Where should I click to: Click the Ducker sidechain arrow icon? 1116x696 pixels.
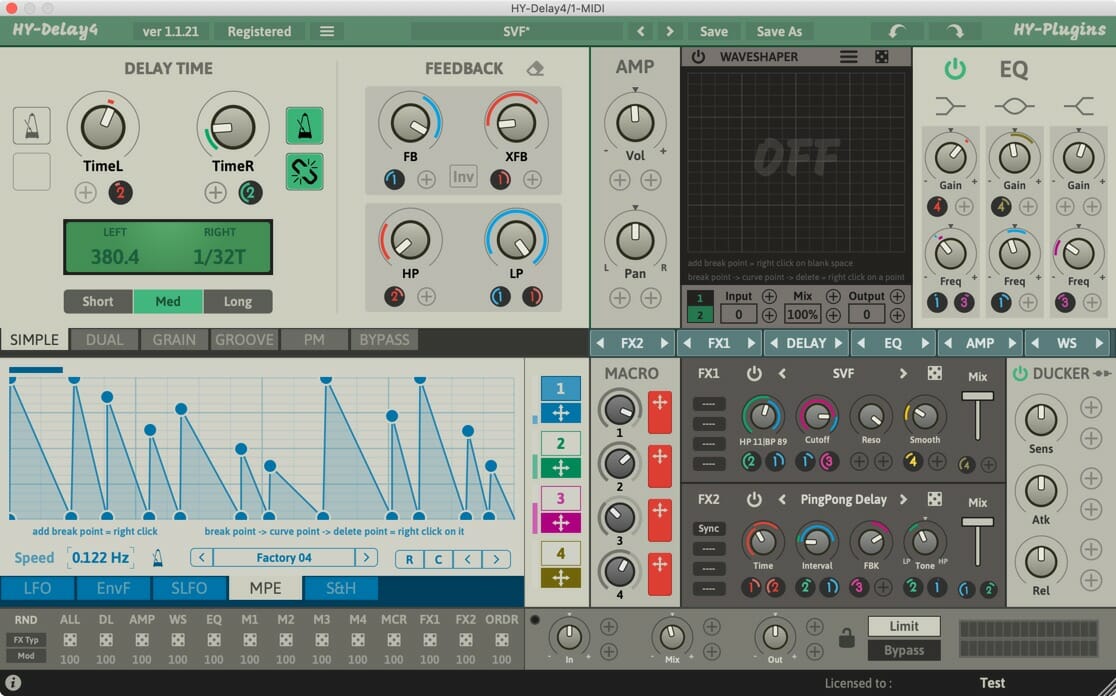coord(1102,373)
